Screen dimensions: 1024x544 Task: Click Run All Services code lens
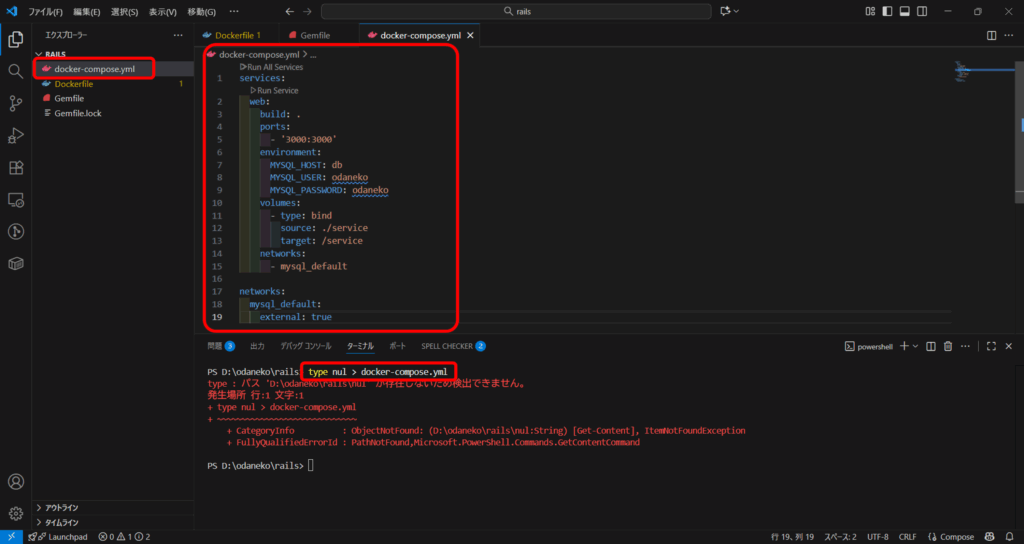(x=273, y=67)
